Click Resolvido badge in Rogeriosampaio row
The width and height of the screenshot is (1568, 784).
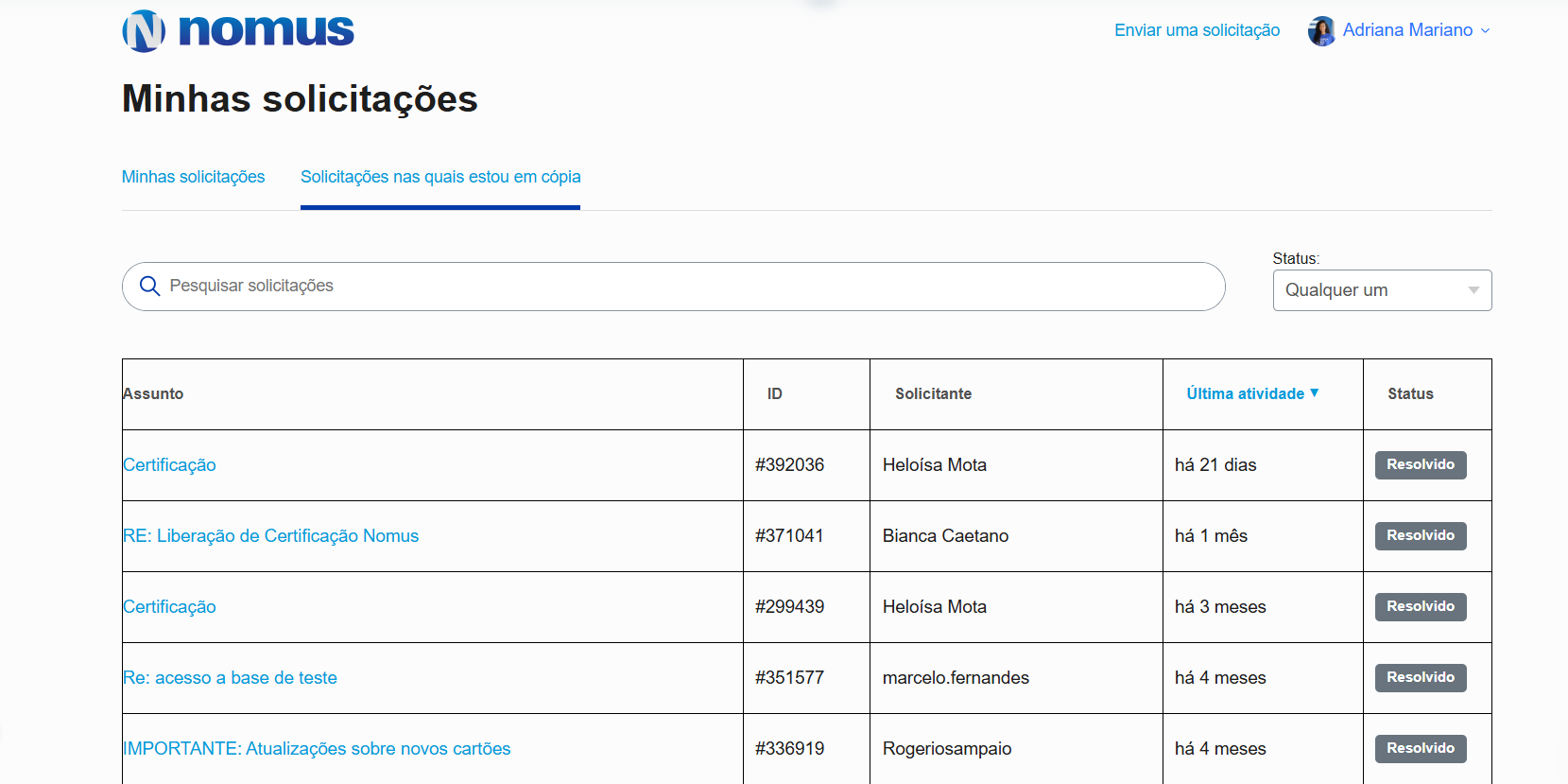(1420, 748)
